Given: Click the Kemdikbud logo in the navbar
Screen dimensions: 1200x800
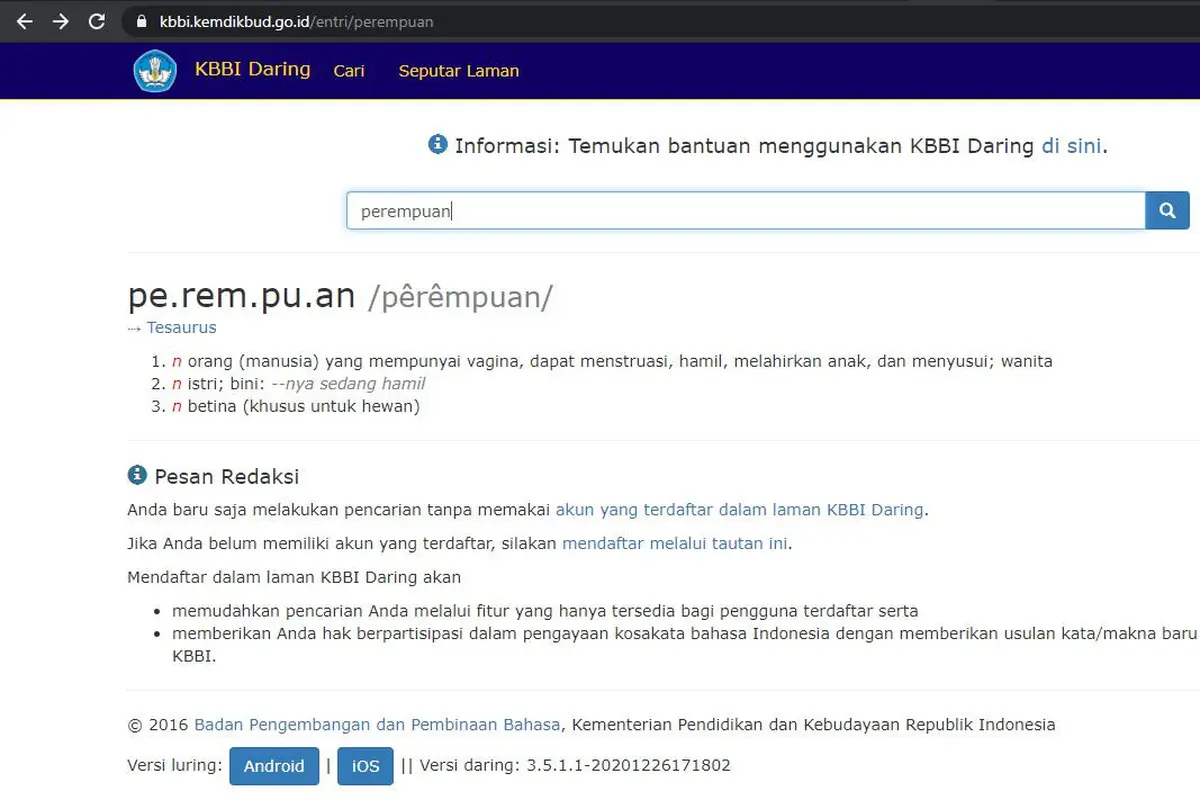Looking at the screenshot, I should pos(155,71).
